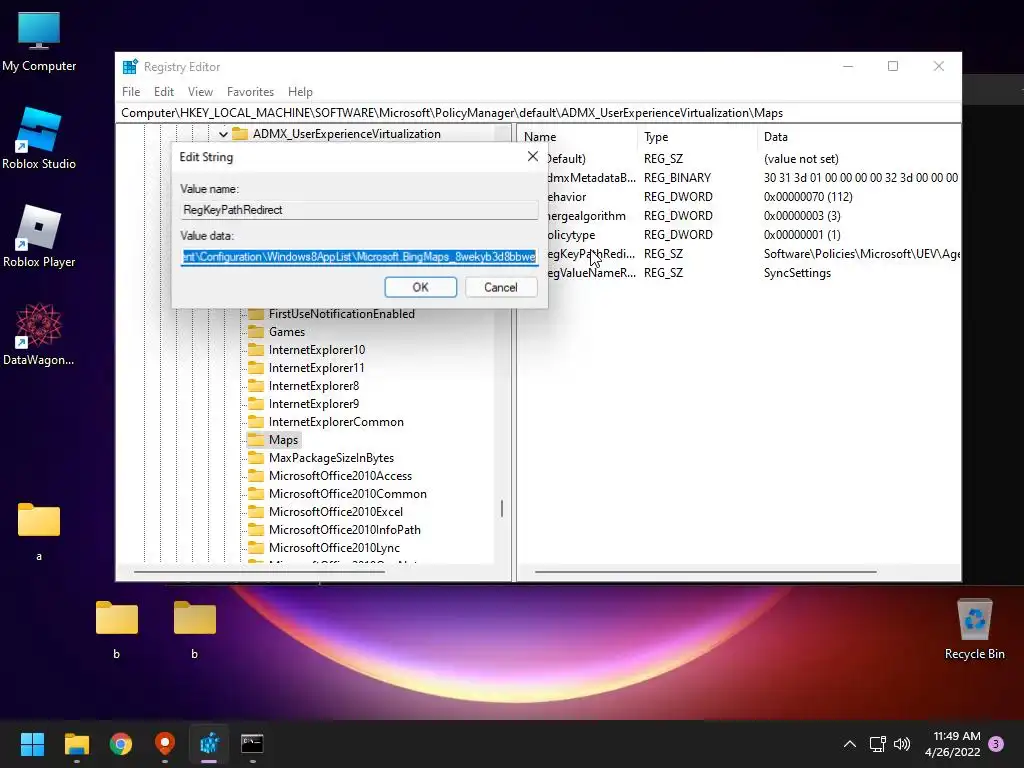Select the InternetExplorer11 key

click(x=317, y=368)
